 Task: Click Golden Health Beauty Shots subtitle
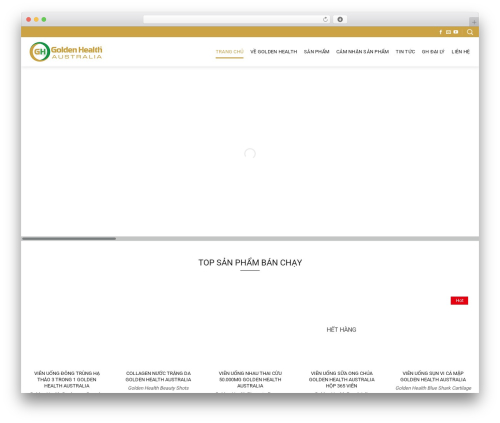pos(158,388)
